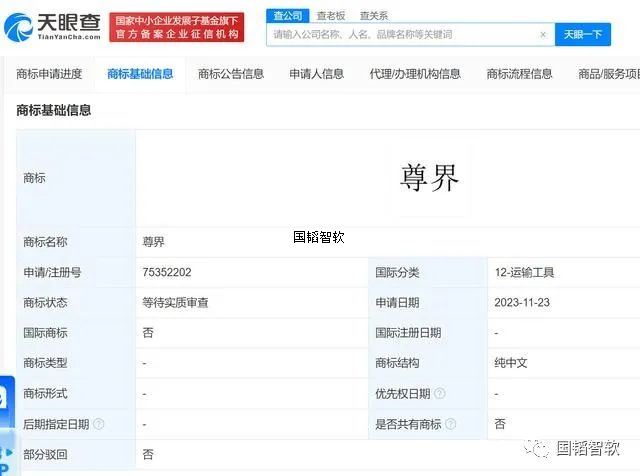
Task: Open the red official credit agency banner
Action: [x=177, y=27]
